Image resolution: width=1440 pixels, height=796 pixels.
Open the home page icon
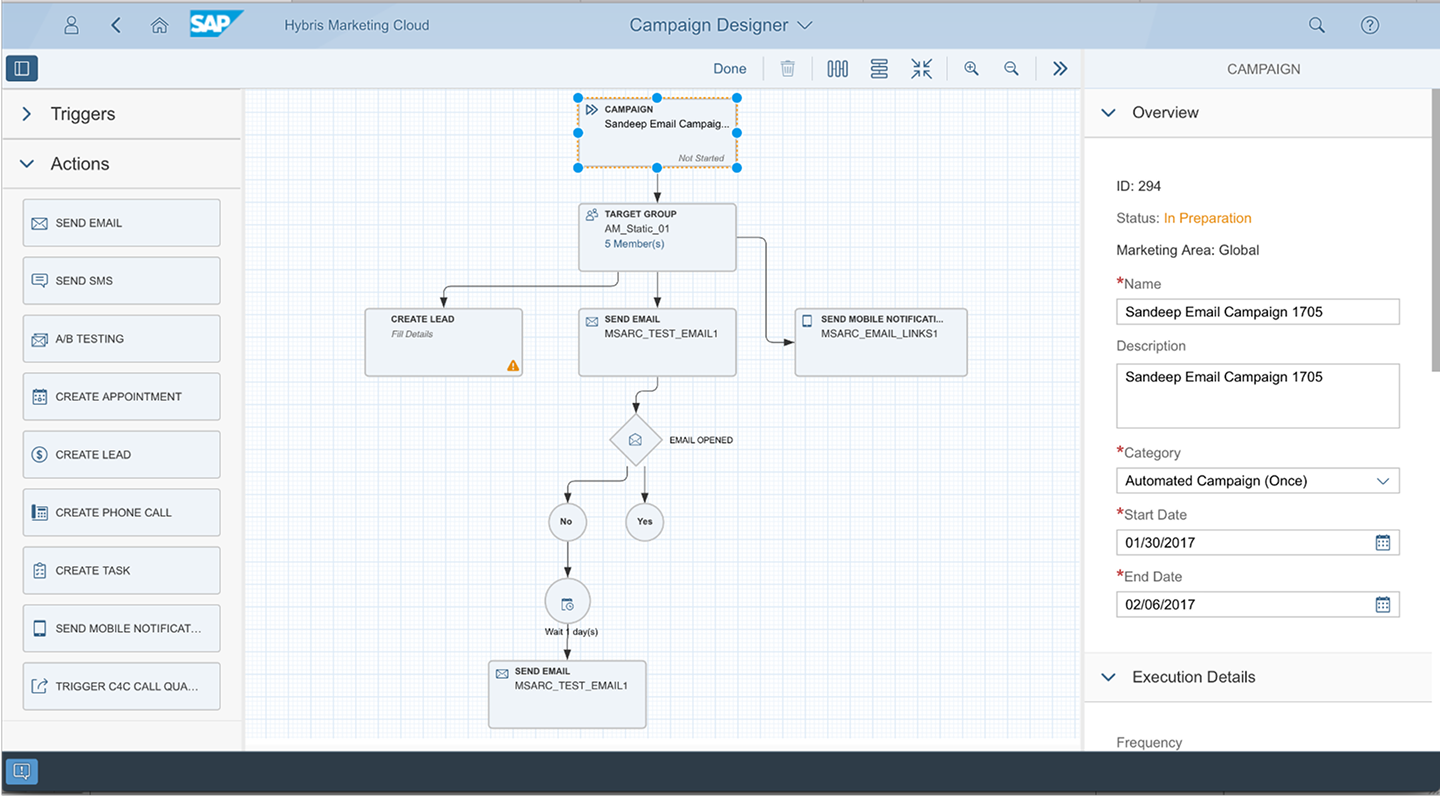point(159,26)
